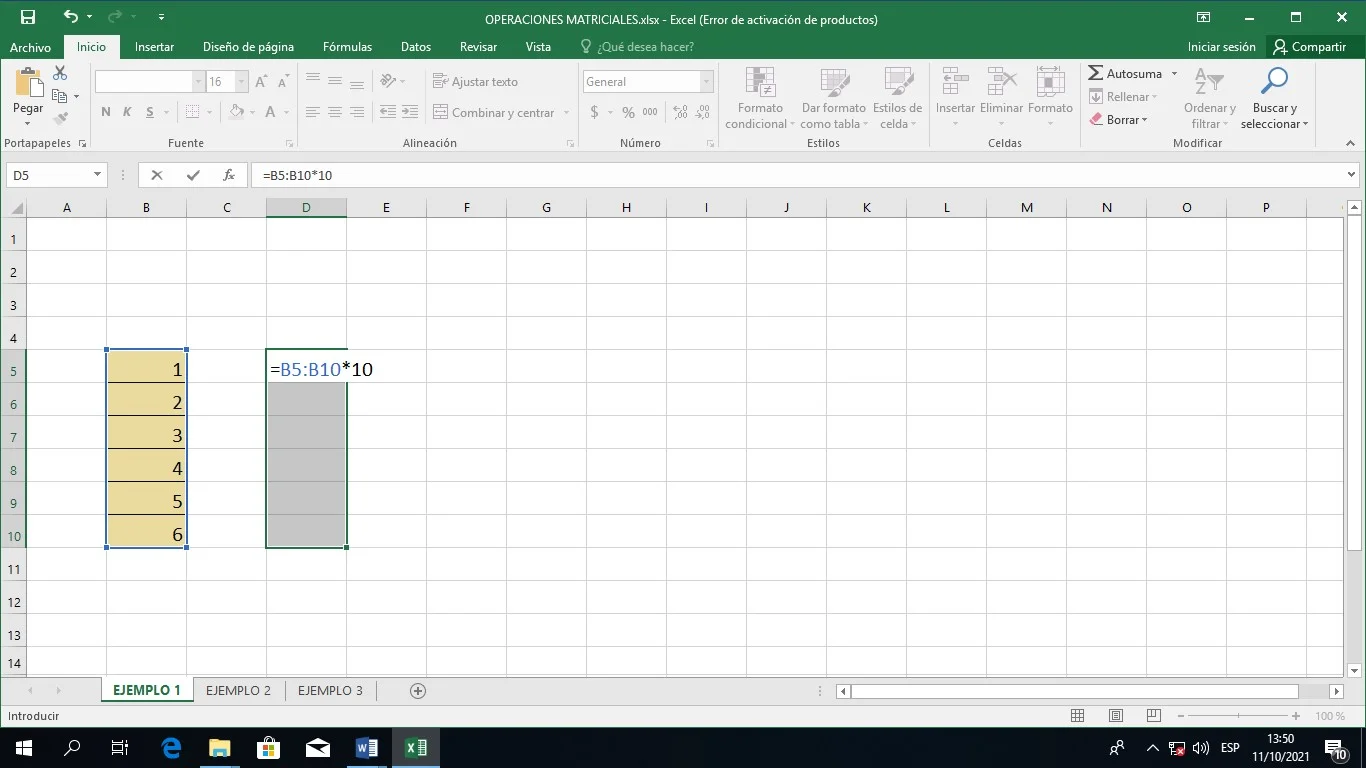Click the decrease indent icon
This screenshot has height=768, width=1366.
click(388, 113)
